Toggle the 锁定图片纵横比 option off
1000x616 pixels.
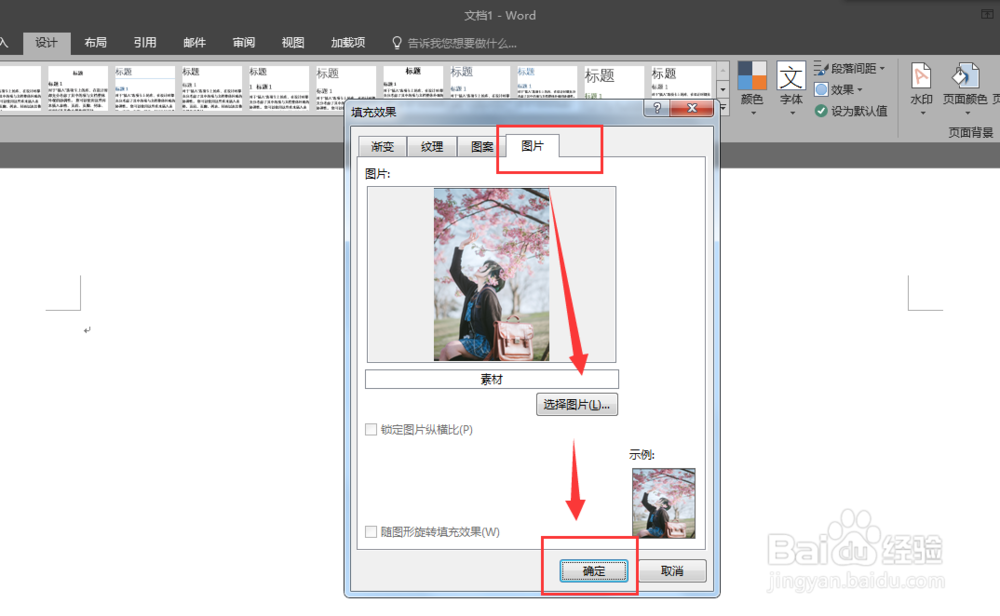point(371,429)
